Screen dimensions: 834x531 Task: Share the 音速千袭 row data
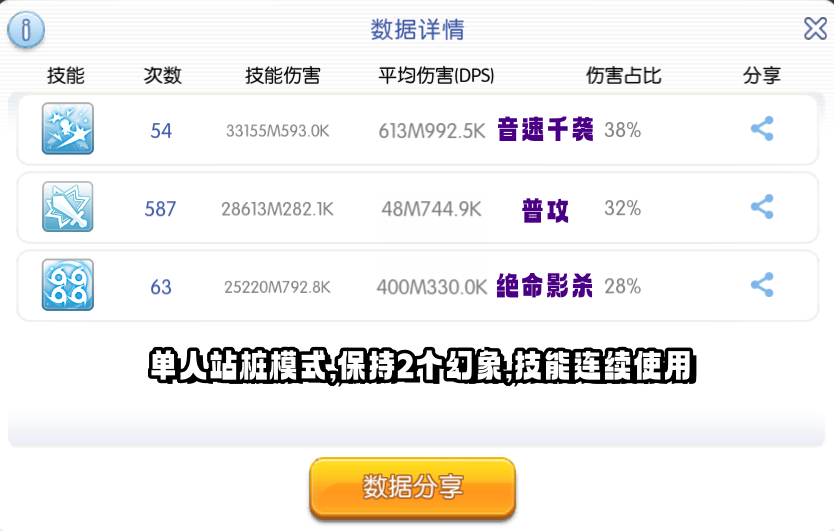coord(762,129)
